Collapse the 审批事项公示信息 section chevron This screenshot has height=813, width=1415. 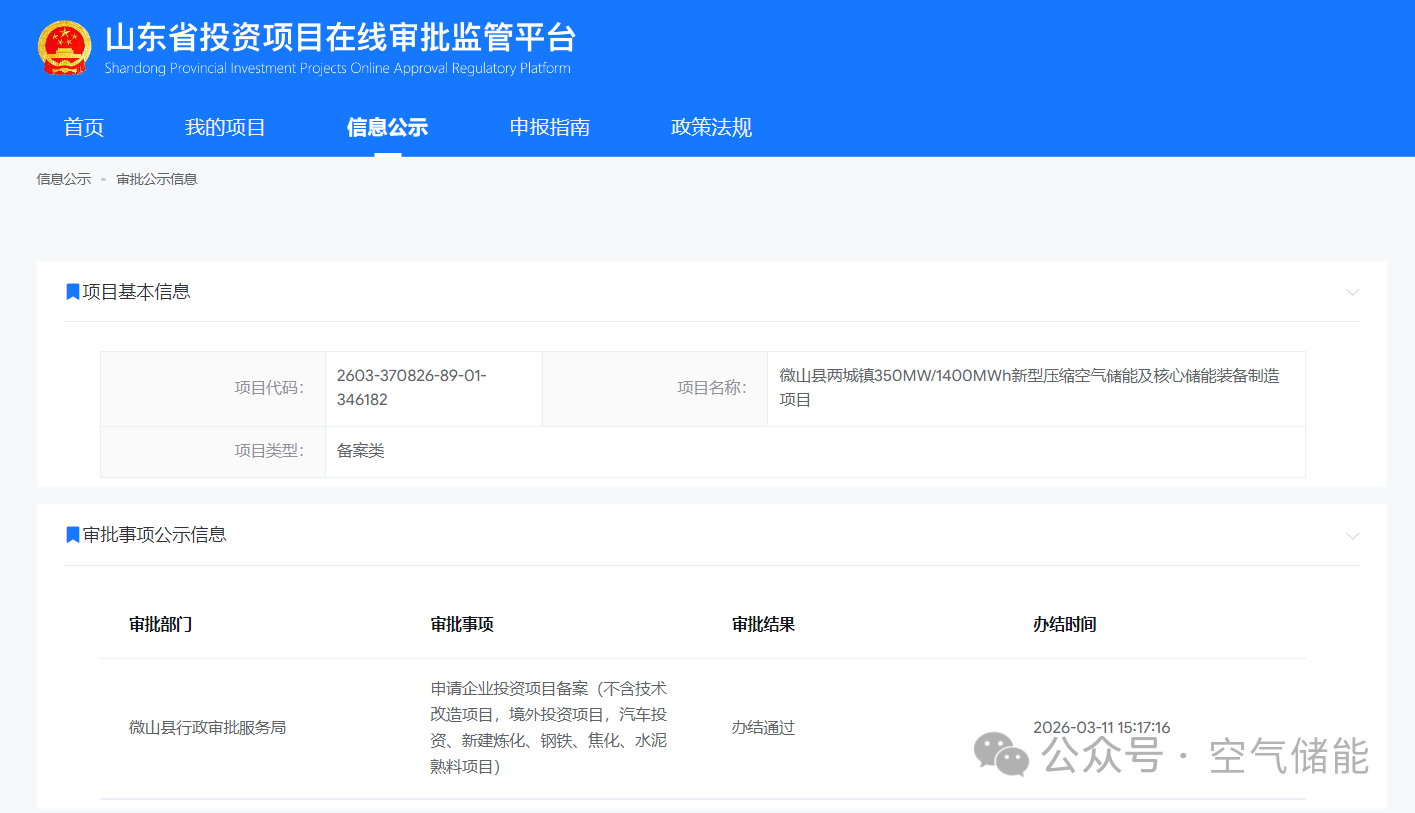[1352, 536]
